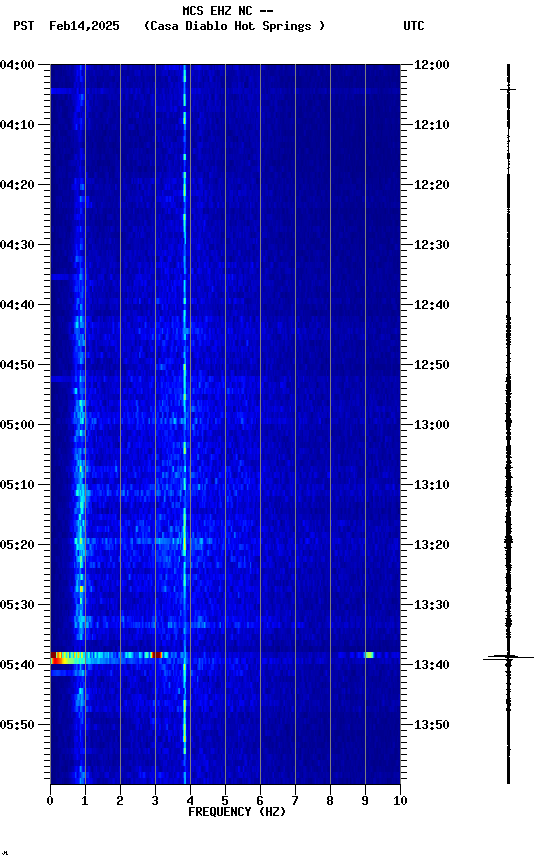Image resolution: width=552 pixels, height=864 pixels.
Task: Click the frequency axis tick '7'
Action: pyautogui.click(x=295, y=801)
